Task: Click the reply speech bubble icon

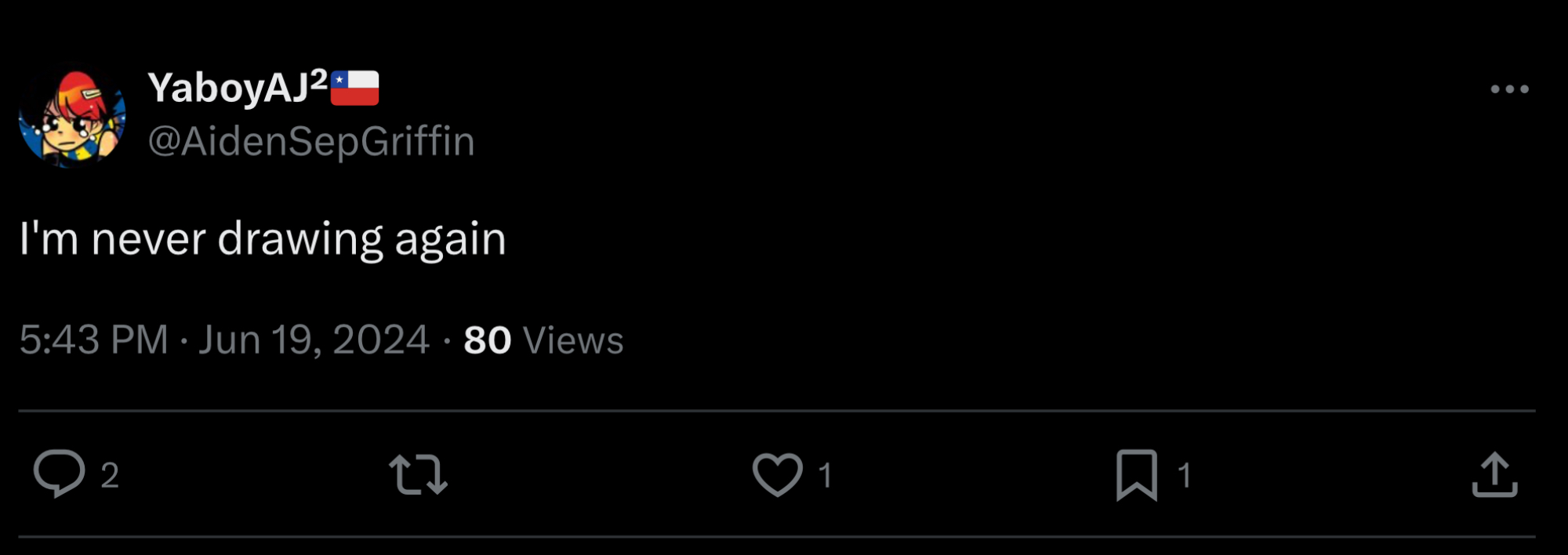Action: tap(59, 473)
